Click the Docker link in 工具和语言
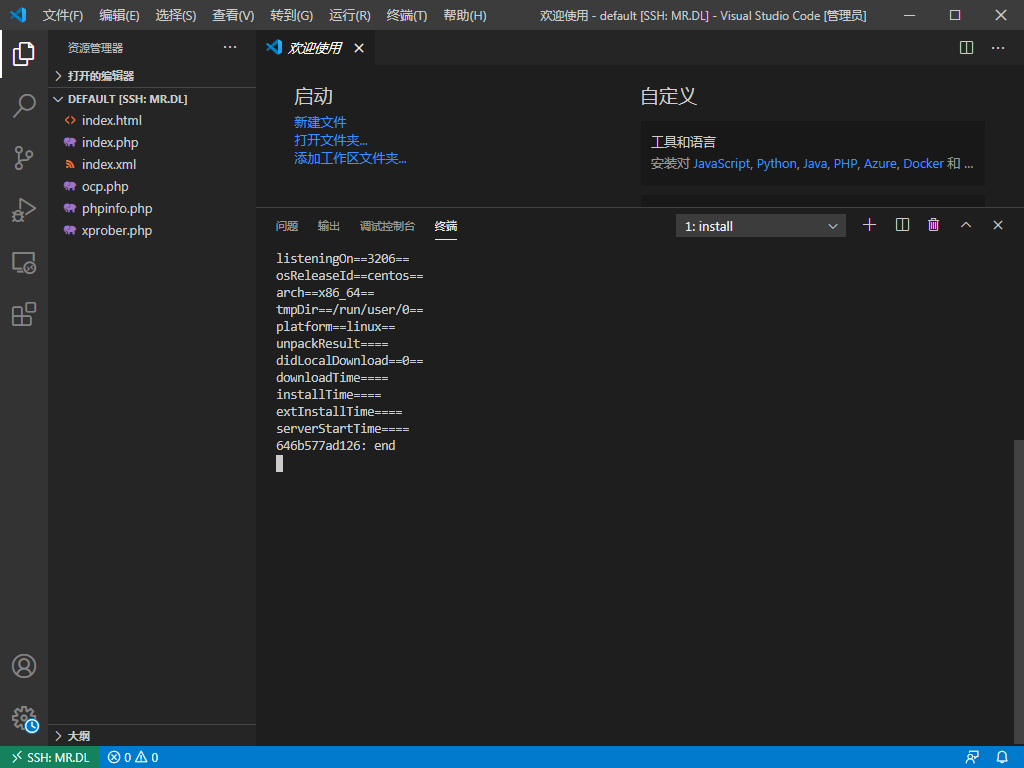The image size is (1024, 768). pyautogui.click(x=923, y=163)
